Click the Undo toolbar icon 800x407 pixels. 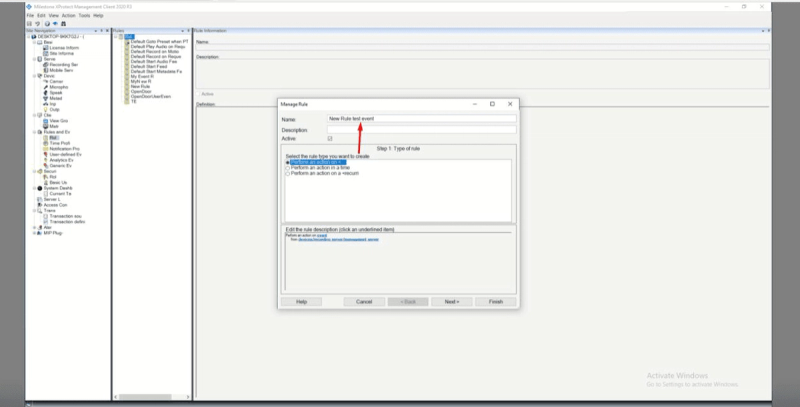37,23
